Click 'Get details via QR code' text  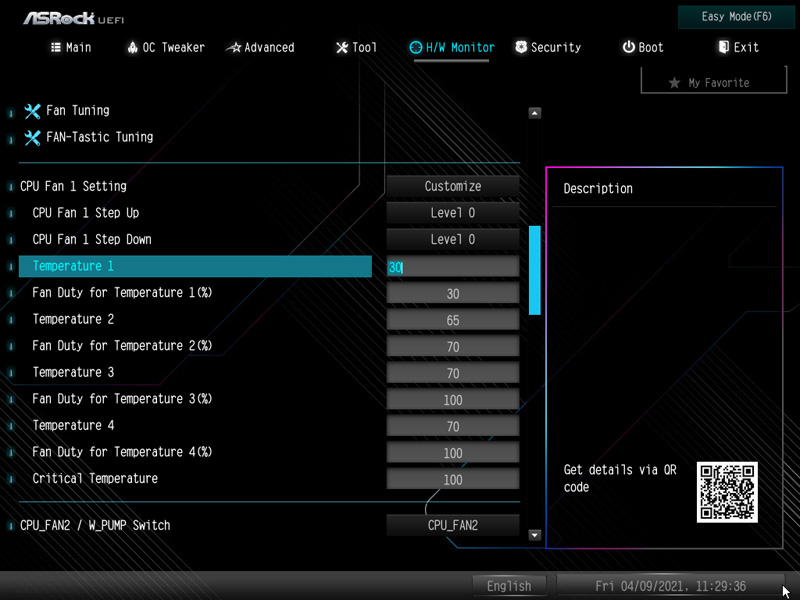tap(620, 478)
